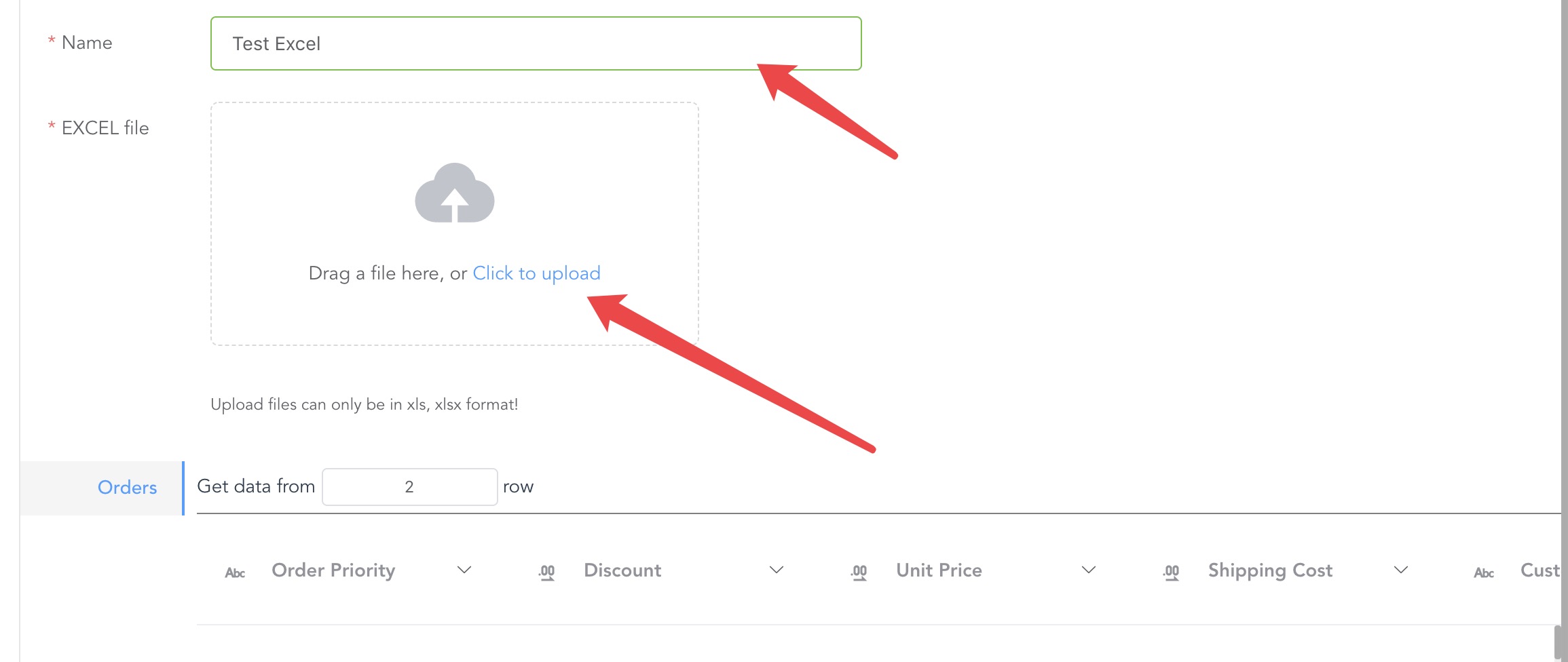Click the Discount column header
The height and width of the screenshot is (662, 1568).
(622, 570)
